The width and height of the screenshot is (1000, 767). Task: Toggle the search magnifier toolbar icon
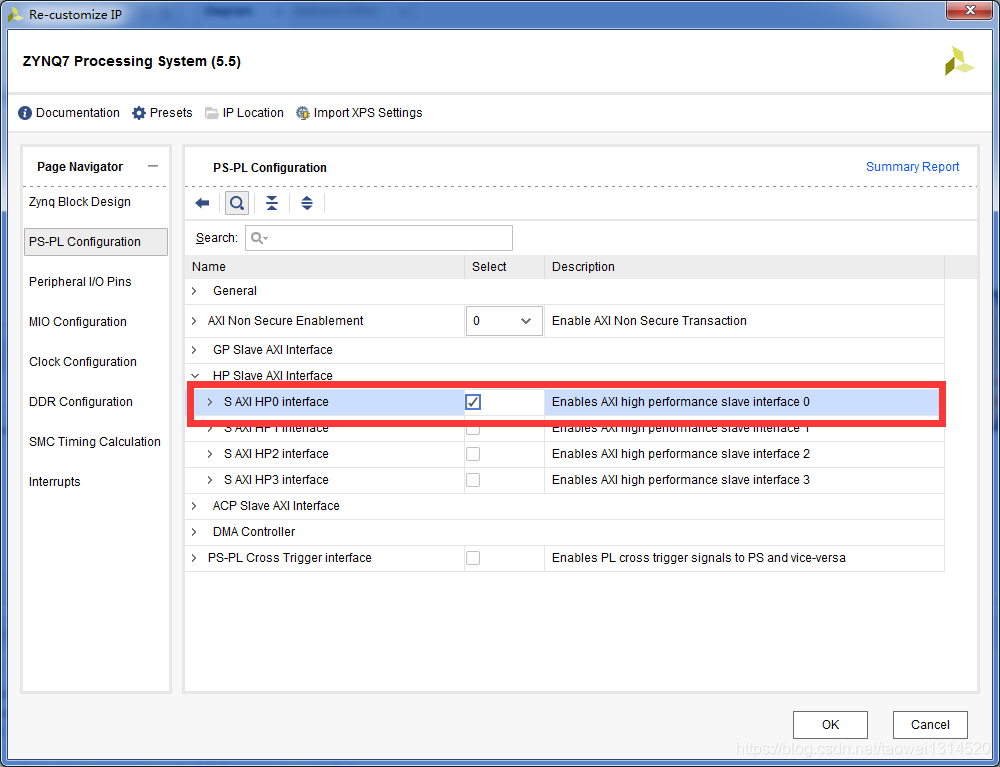pos(237,203)
